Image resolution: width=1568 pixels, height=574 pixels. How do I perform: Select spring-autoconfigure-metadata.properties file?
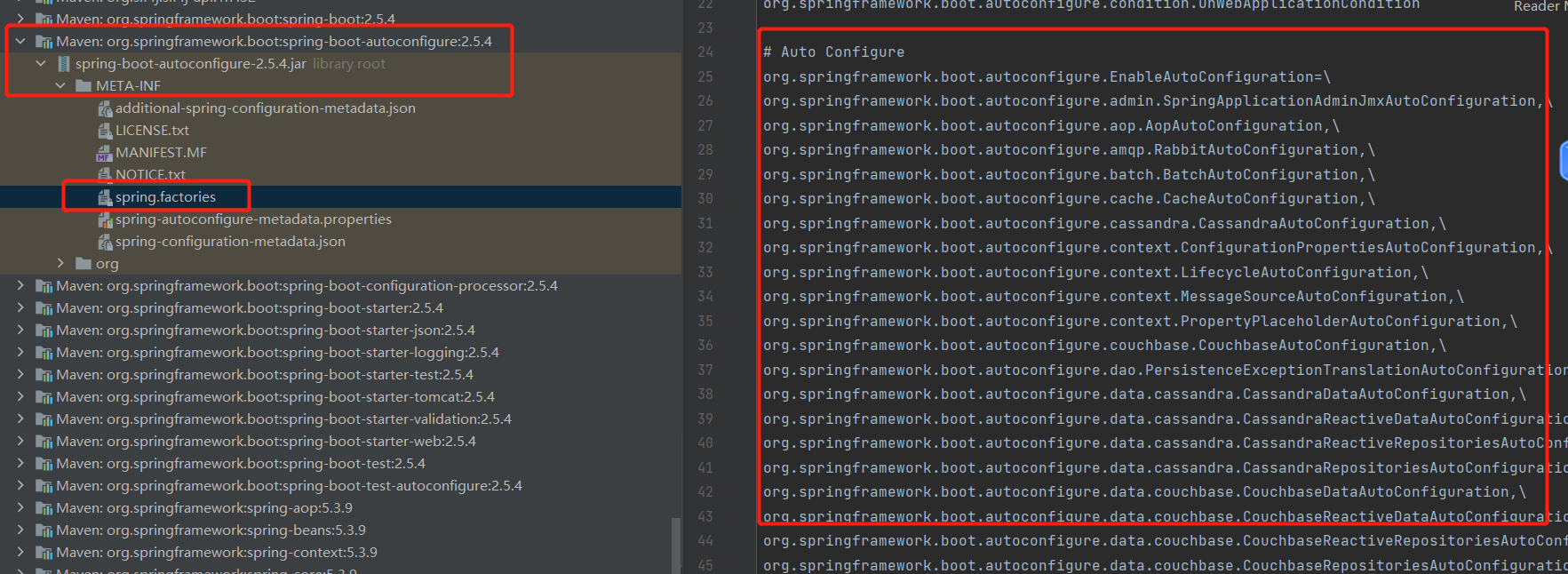(253, 219)
